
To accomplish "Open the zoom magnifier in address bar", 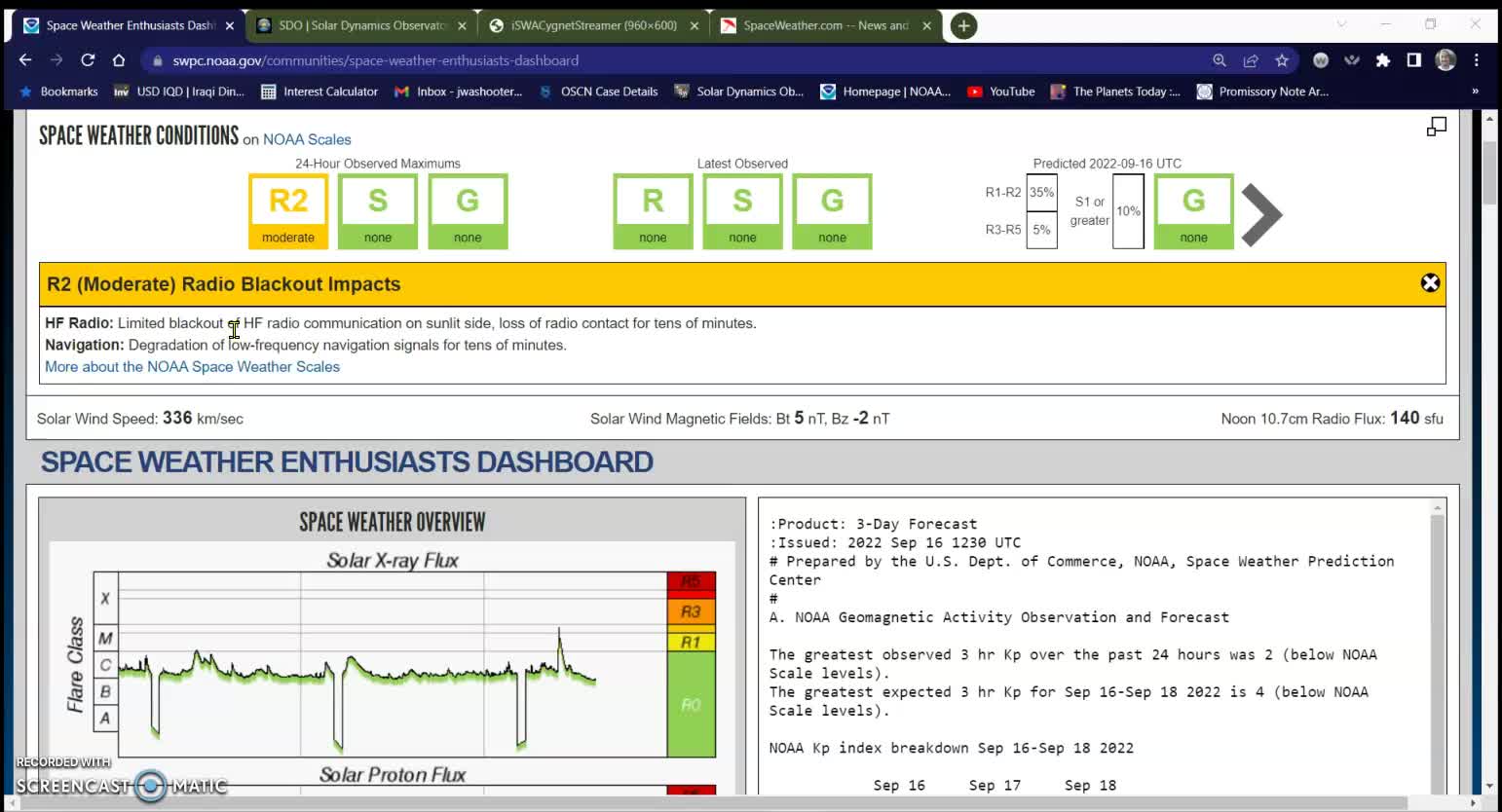I will [x=1220, y=60].
